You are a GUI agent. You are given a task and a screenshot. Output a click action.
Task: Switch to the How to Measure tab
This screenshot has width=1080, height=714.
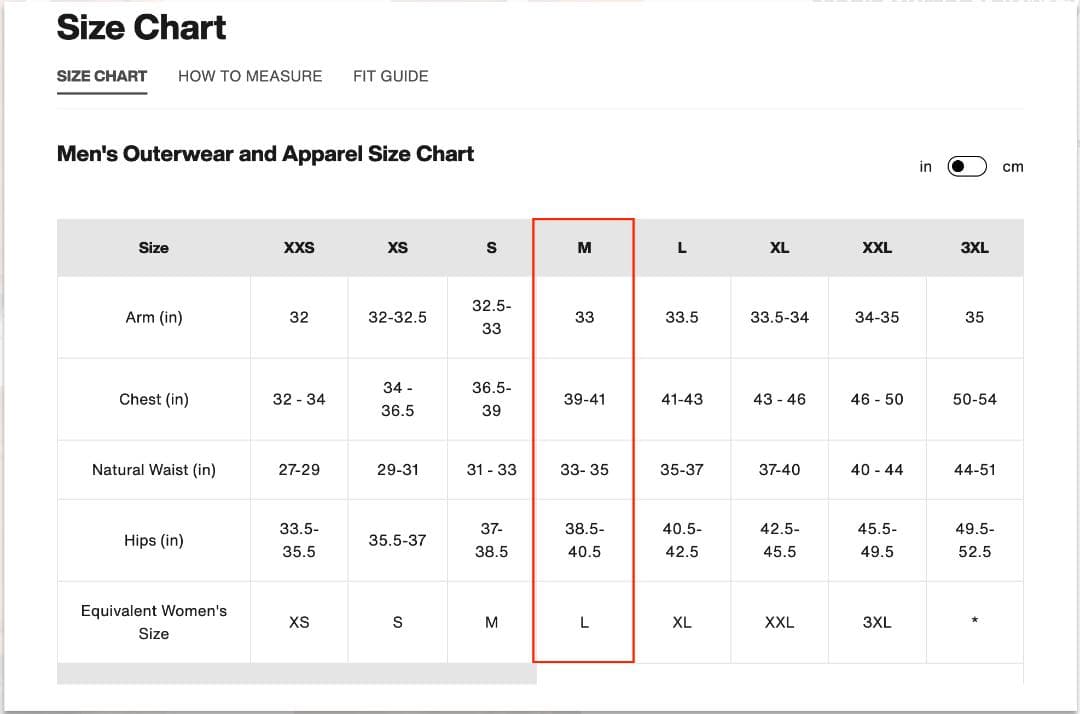coord(250,76)
